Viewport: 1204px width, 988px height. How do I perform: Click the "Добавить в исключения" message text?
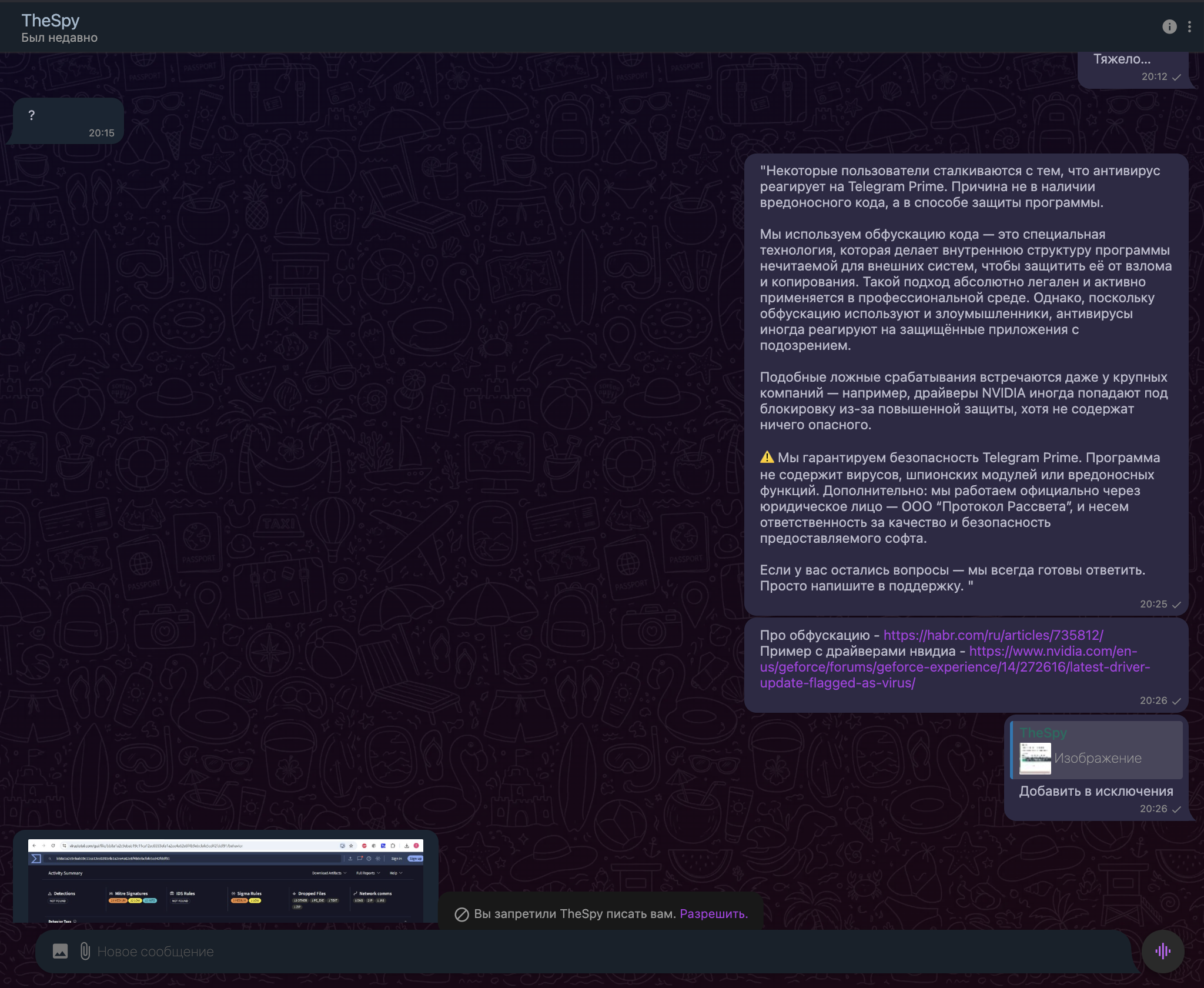(1096, 791)
